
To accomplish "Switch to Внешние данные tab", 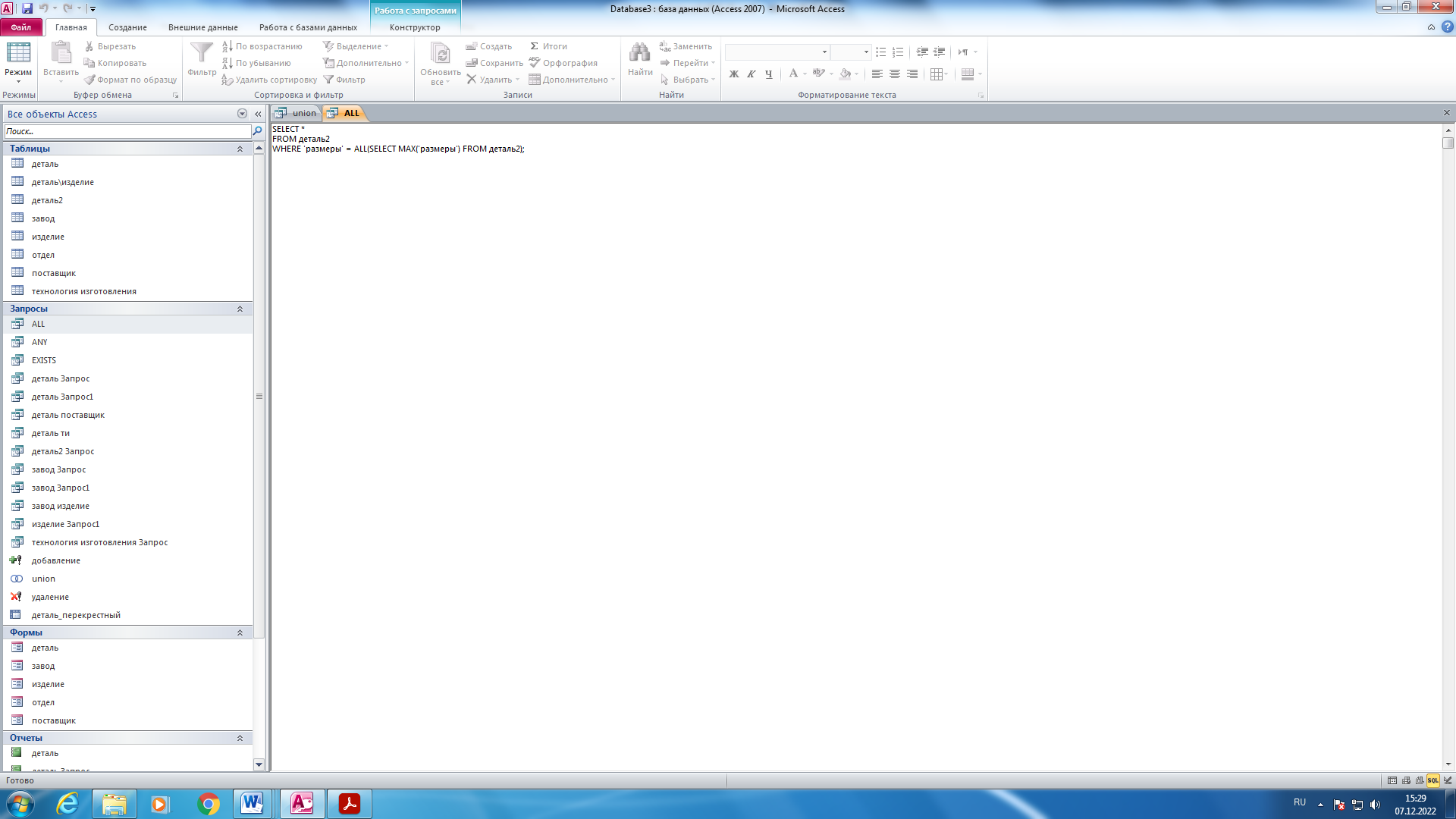I will point(202,27).
